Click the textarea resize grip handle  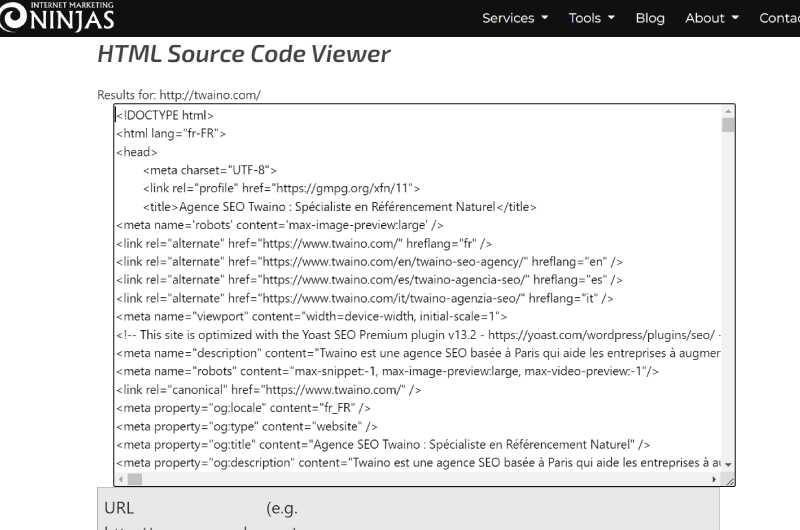(x=730, y=481)
